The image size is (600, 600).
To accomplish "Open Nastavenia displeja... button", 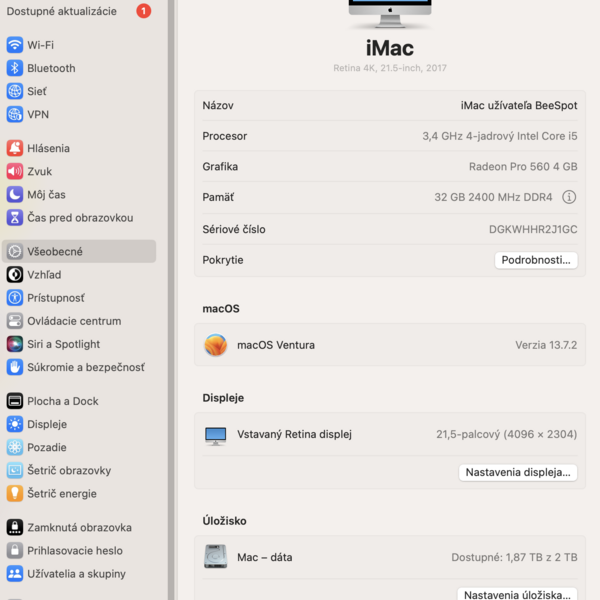I will pos(518,472).
